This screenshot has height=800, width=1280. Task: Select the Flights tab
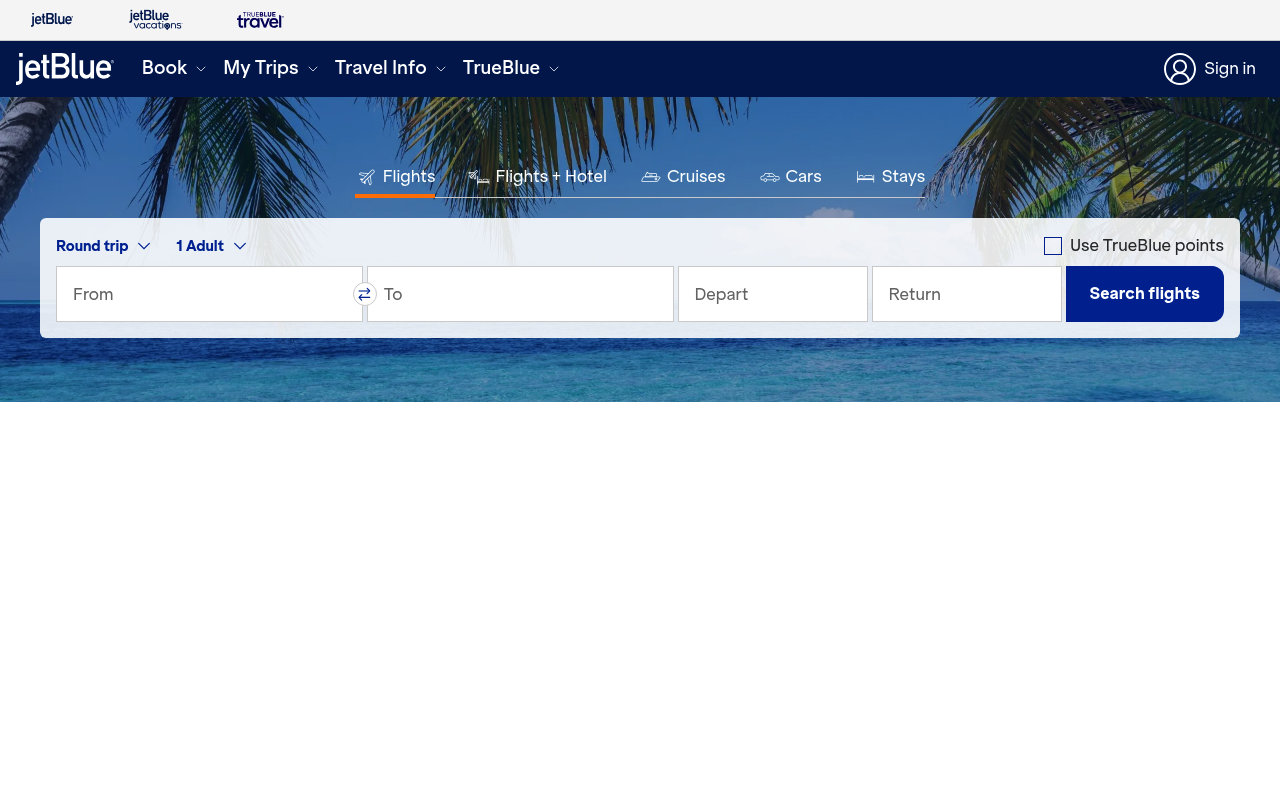pos(396,177)
